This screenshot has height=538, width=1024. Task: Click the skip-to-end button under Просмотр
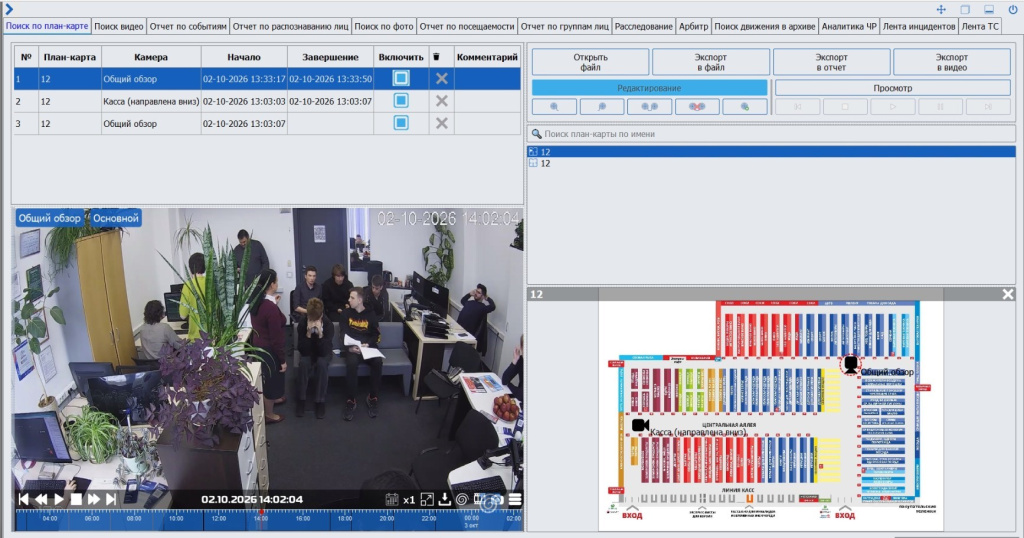pos(988,106)
